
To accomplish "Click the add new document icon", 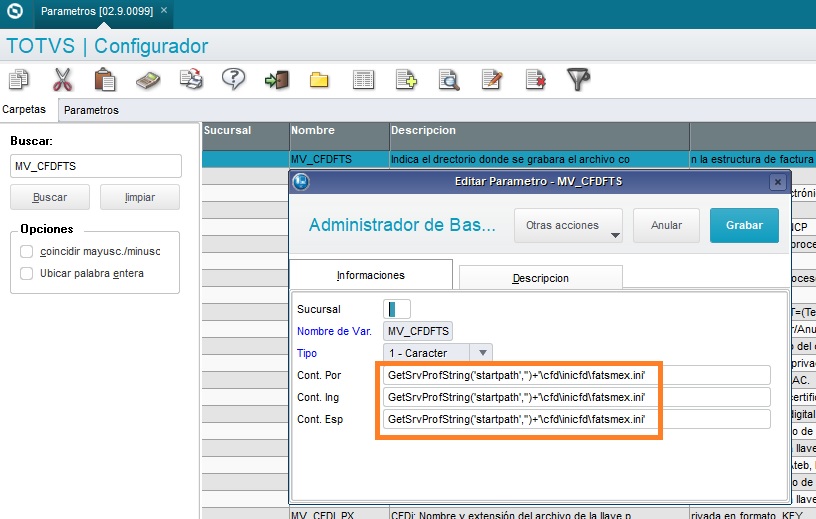I will pos(406,80).
